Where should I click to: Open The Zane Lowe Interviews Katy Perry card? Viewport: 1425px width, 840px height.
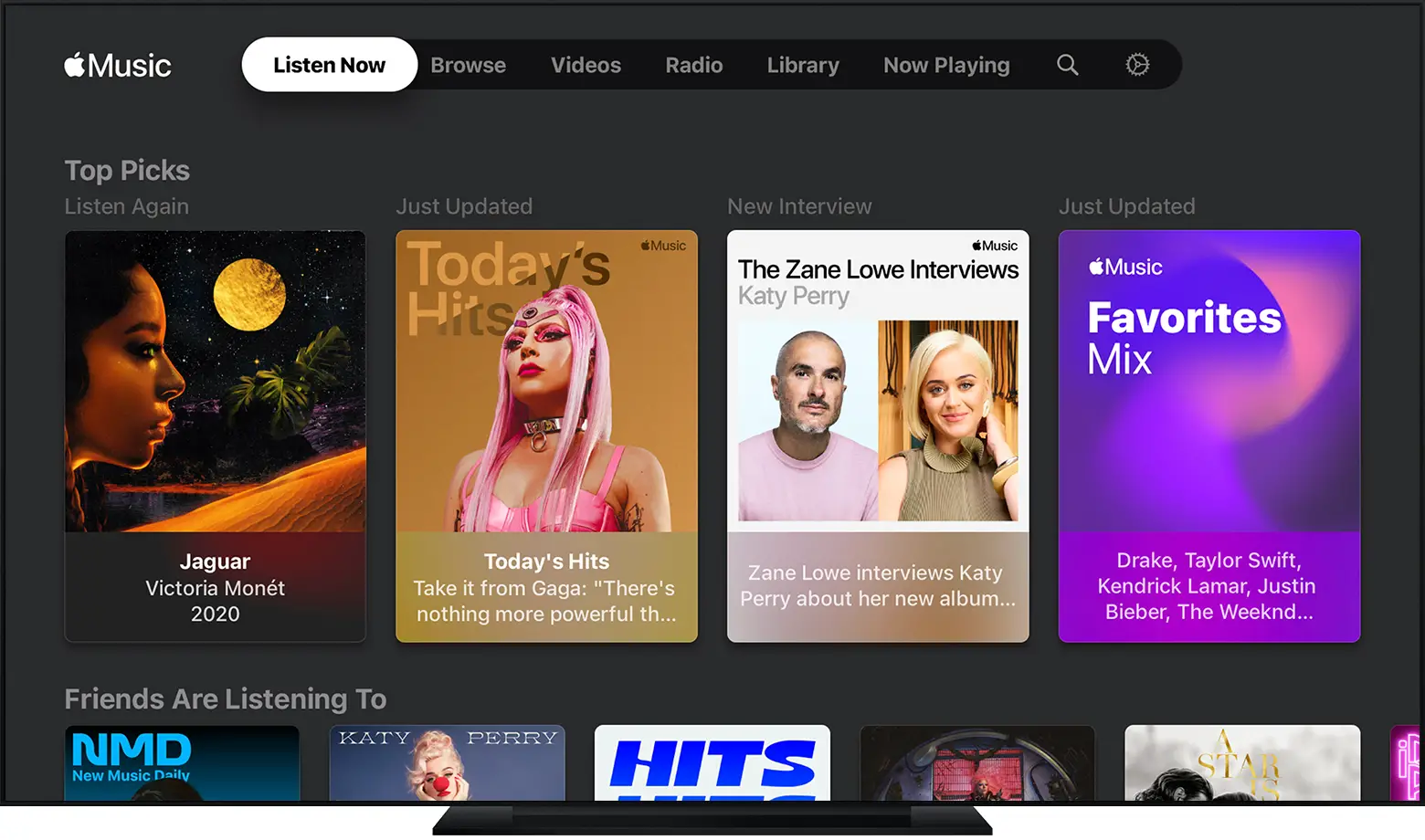pyautogui.click(x=878, y=436)
